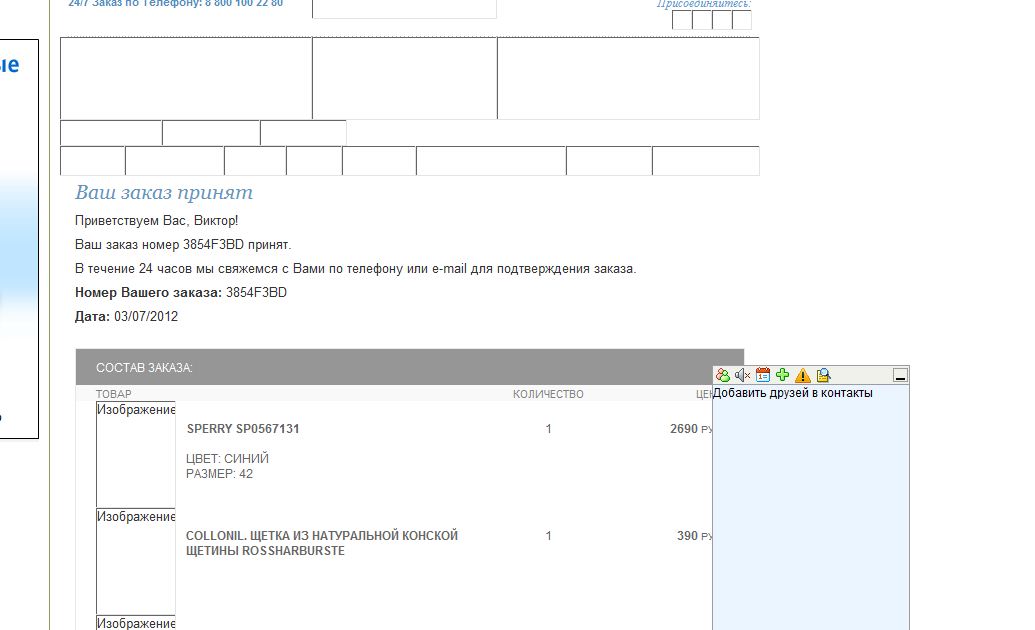Select quantity 1 in the SPERRY row
The height and width of the screenshot is (630, 1035).
tap(549, 429)
